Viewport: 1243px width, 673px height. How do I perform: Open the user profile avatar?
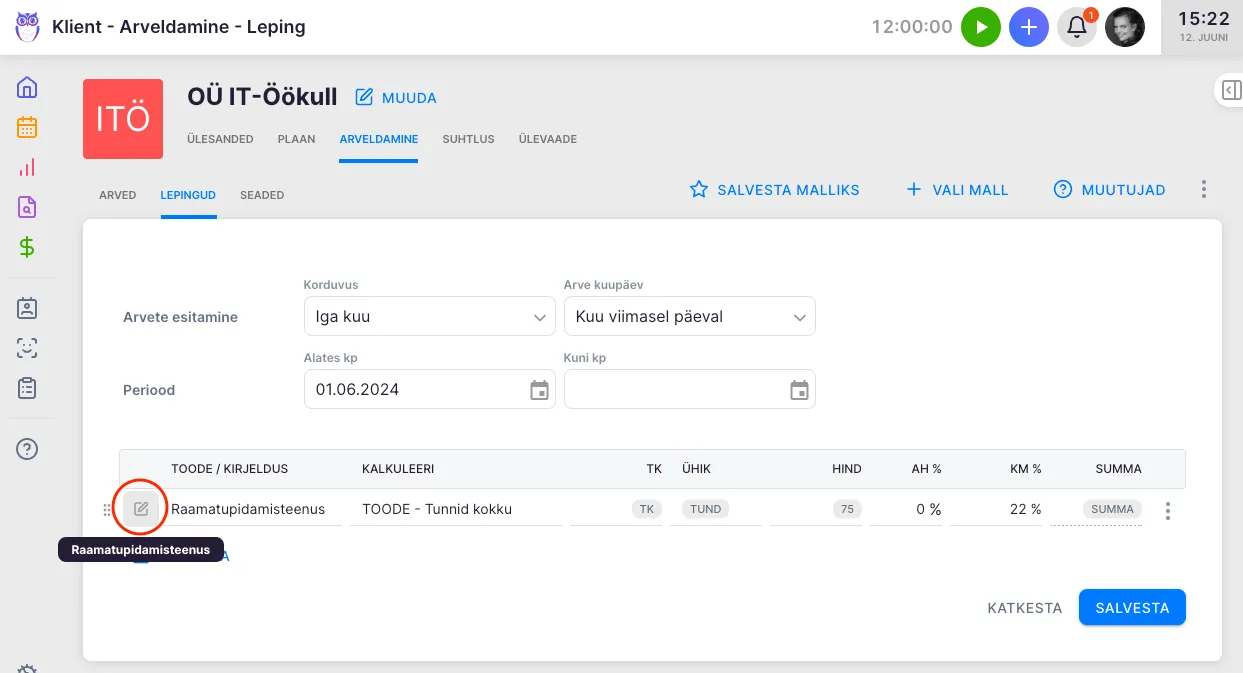tap(1124, 27)
